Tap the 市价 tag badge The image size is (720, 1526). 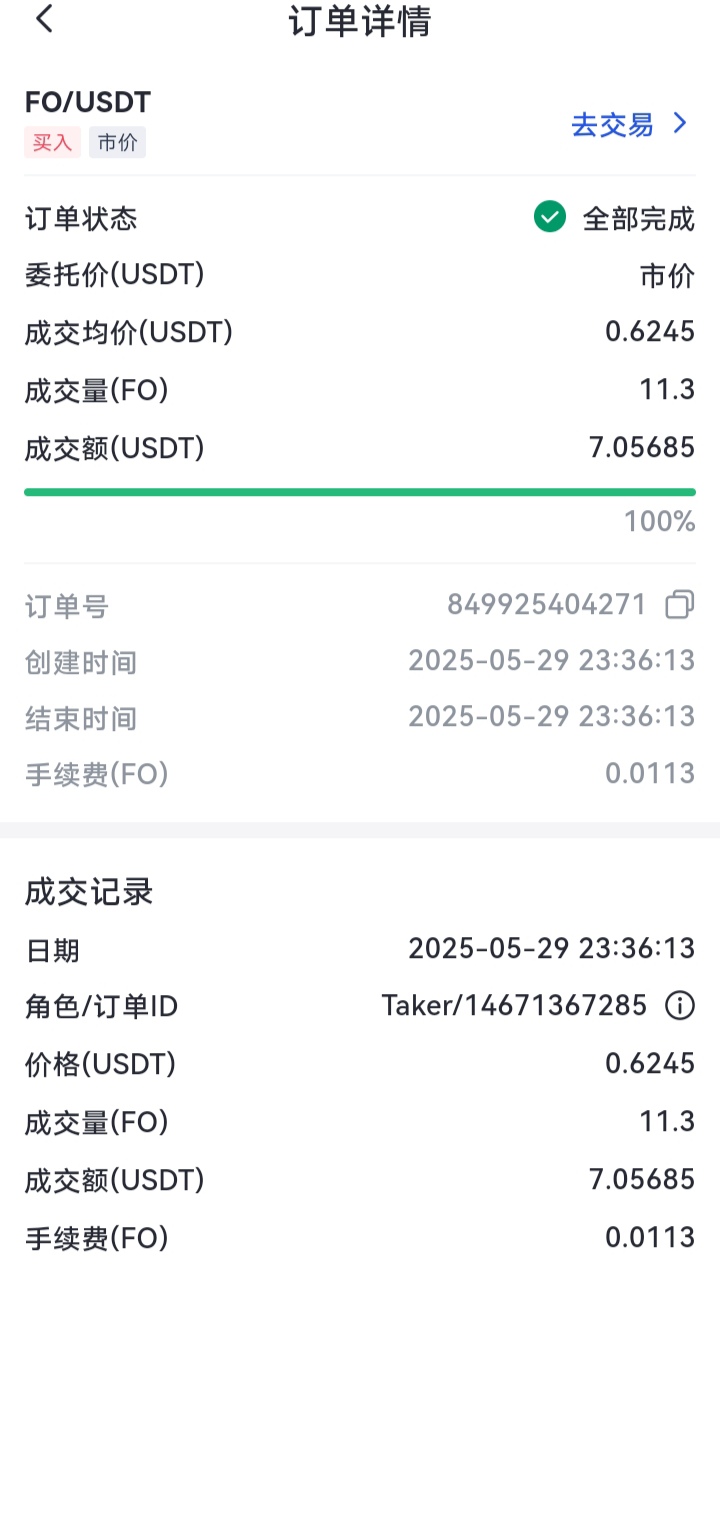117,143
